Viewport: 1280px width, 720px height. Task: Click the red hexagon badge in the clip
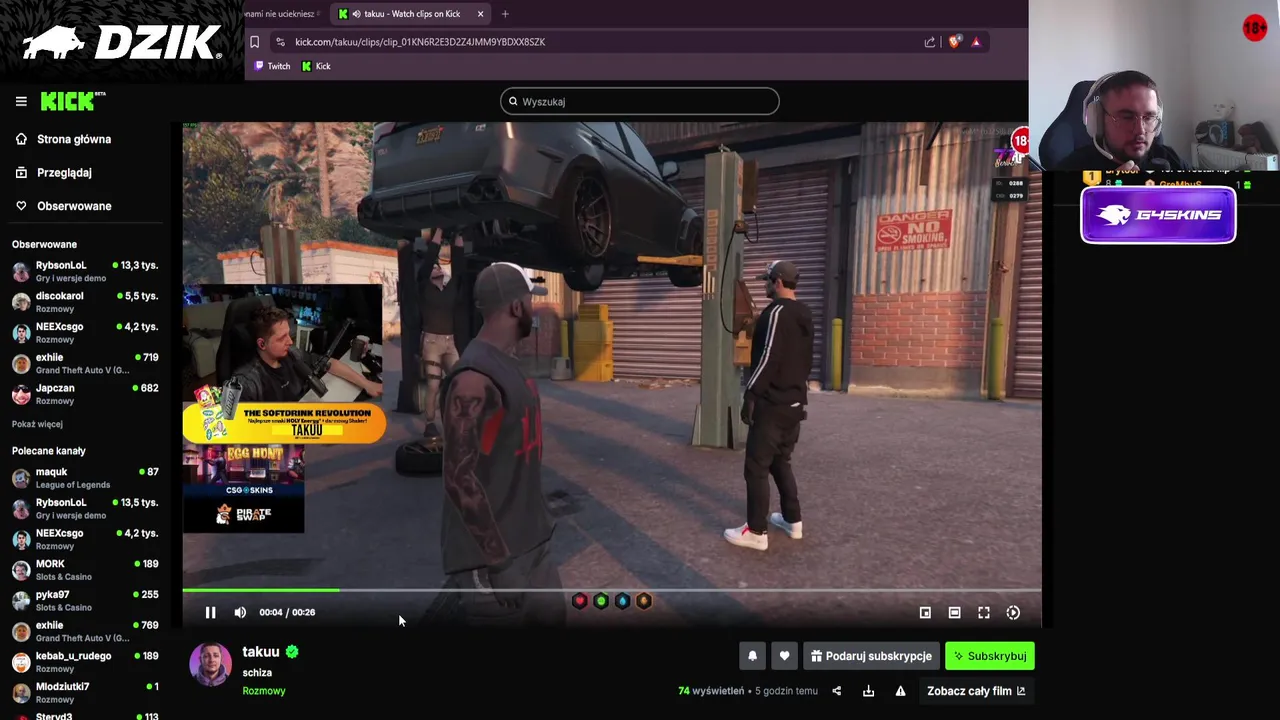tap(579, 601)
